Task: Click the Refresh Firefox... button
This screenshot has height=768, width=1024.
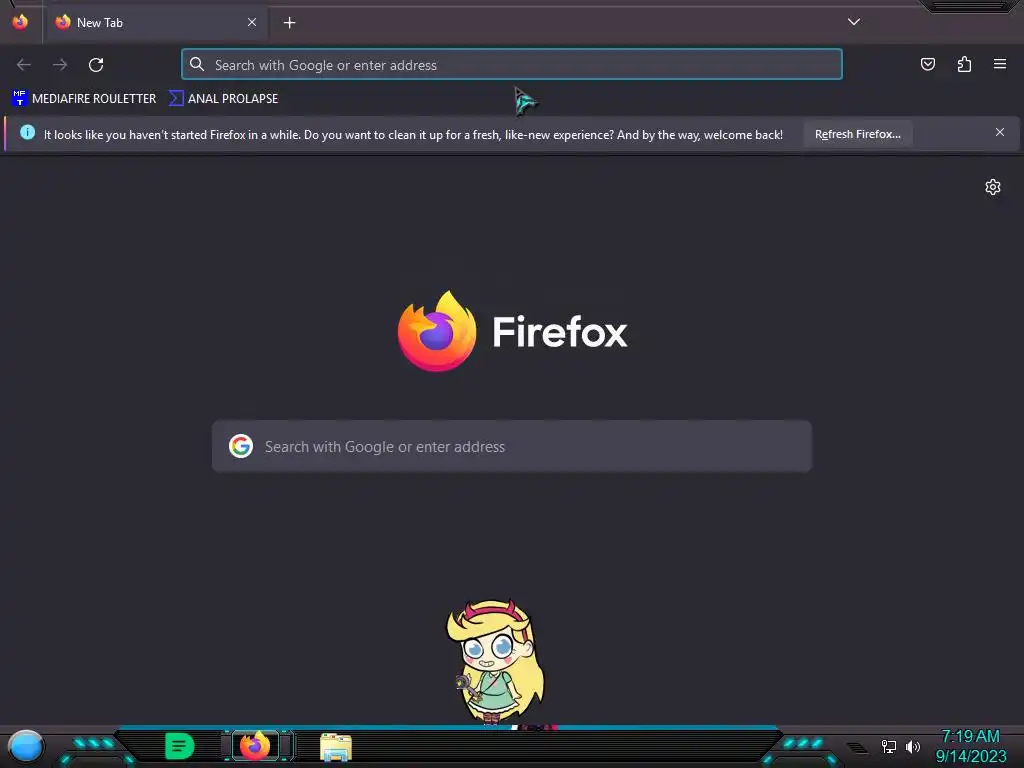Action: (857, 134)
